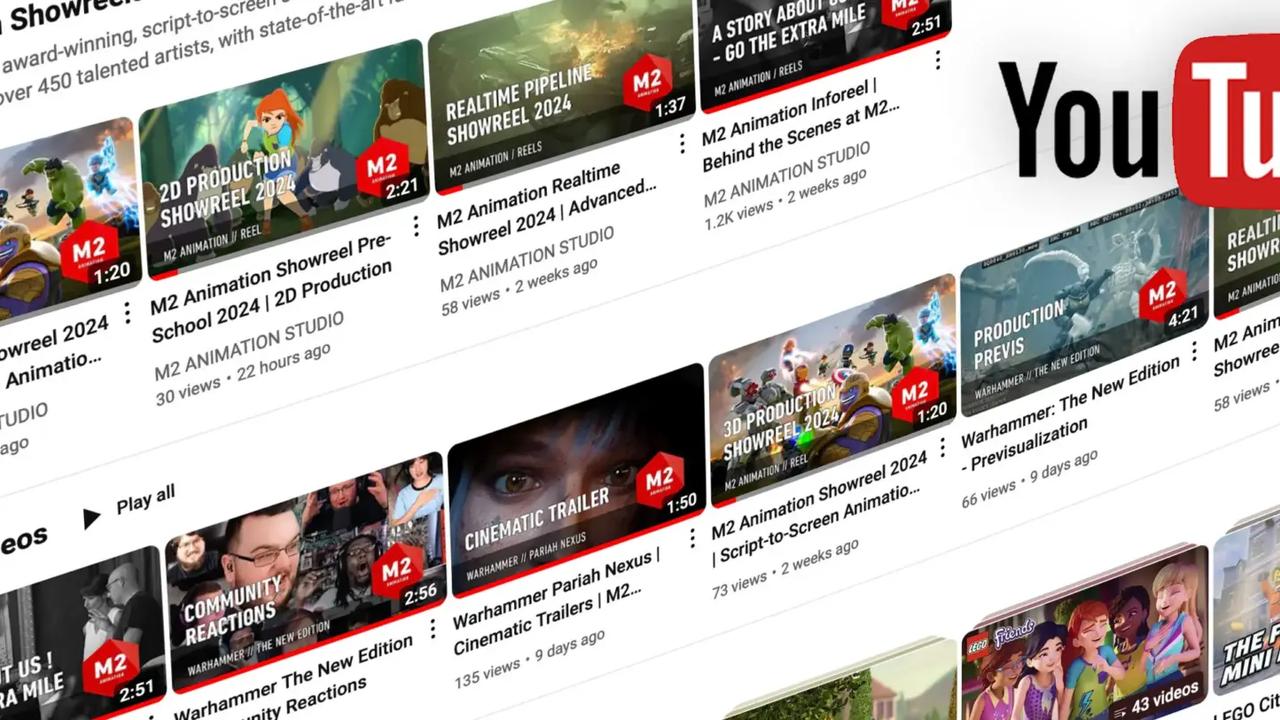Click M2 ANIMATION STUDIO under Pre-School 2D Production video
1280x720 pixels.
pos(250,345)
